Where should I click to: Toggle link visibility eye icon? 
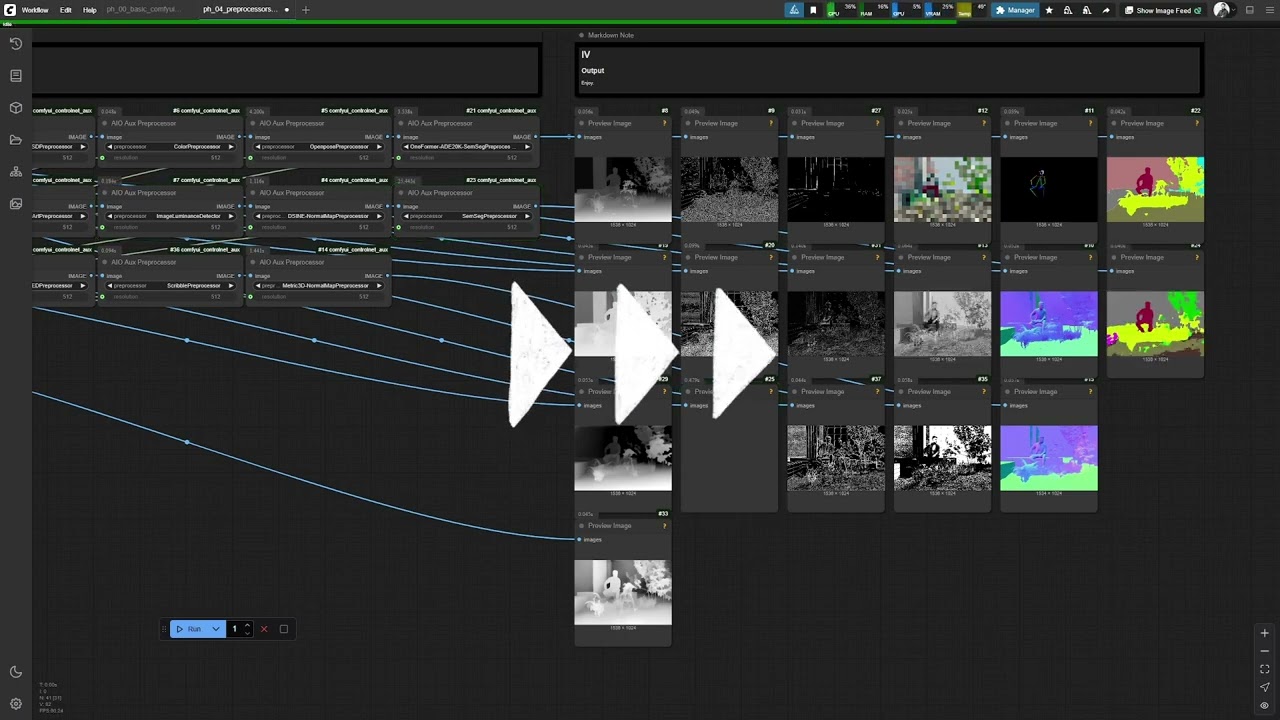pyautogui.click(x=1264, y=705)
